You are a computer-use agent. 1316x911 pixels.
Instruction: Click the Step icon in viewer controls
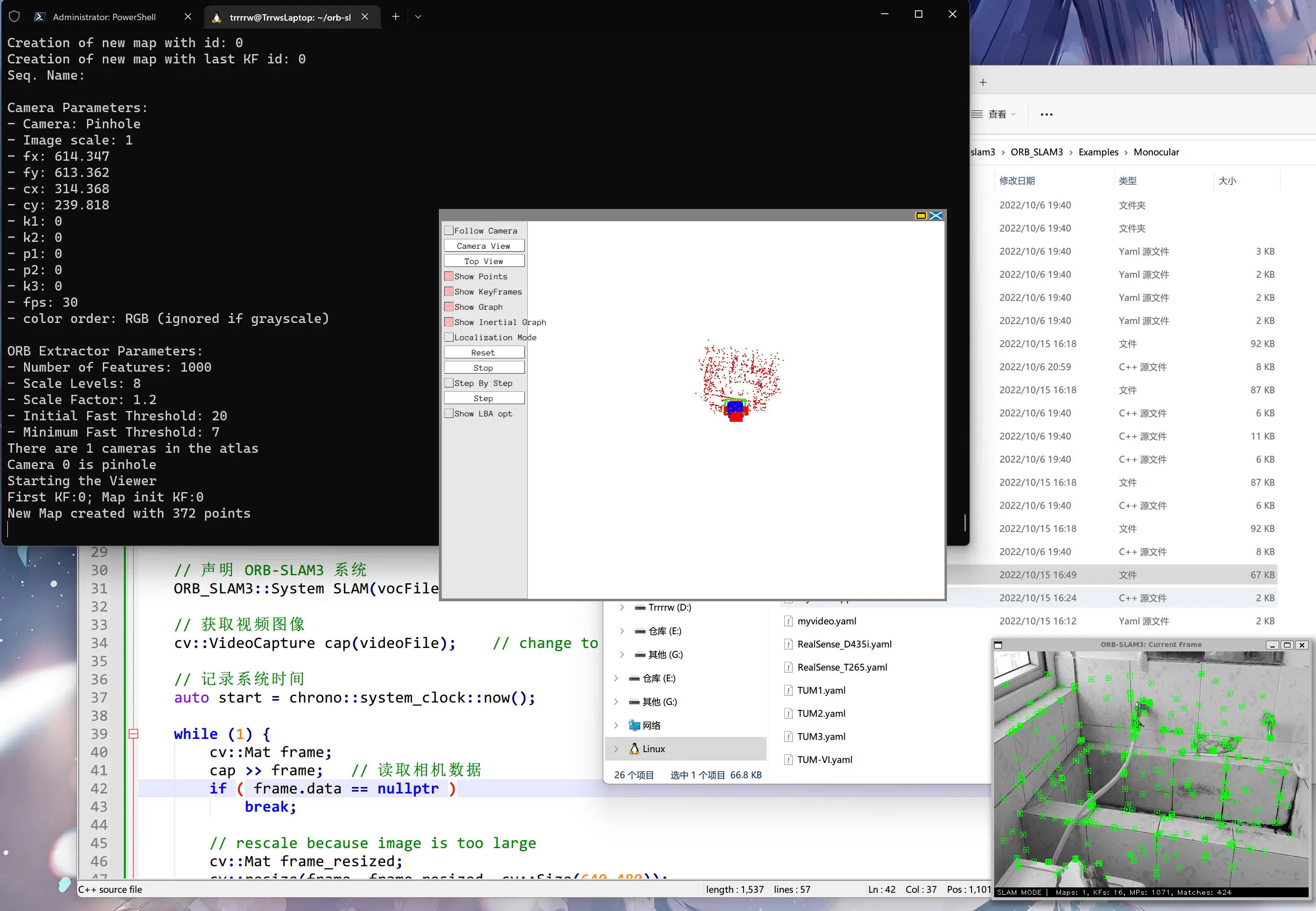(x=483, y=398)
